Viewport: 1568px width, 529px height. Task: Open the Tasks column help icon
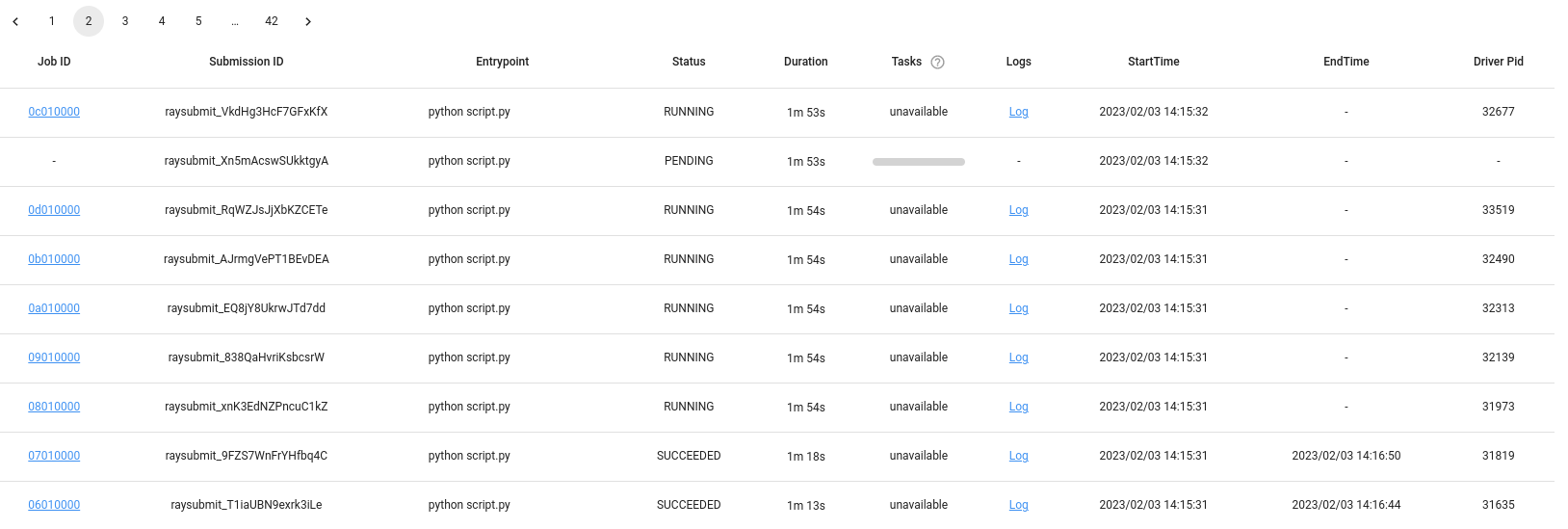tap(937, 63)
